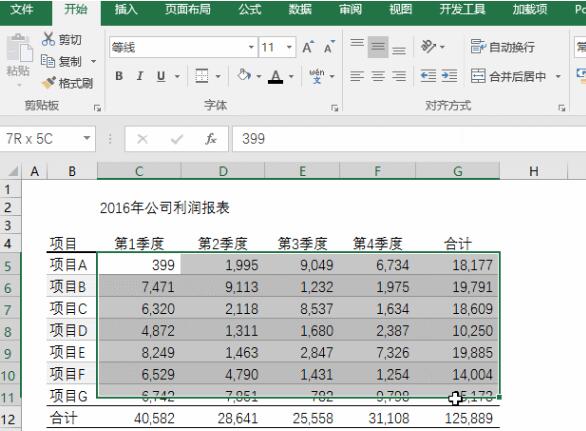This screenshot has height=431, width=586.
Task: Switch to the 开发工具 tab
Action: click(462, 9)
